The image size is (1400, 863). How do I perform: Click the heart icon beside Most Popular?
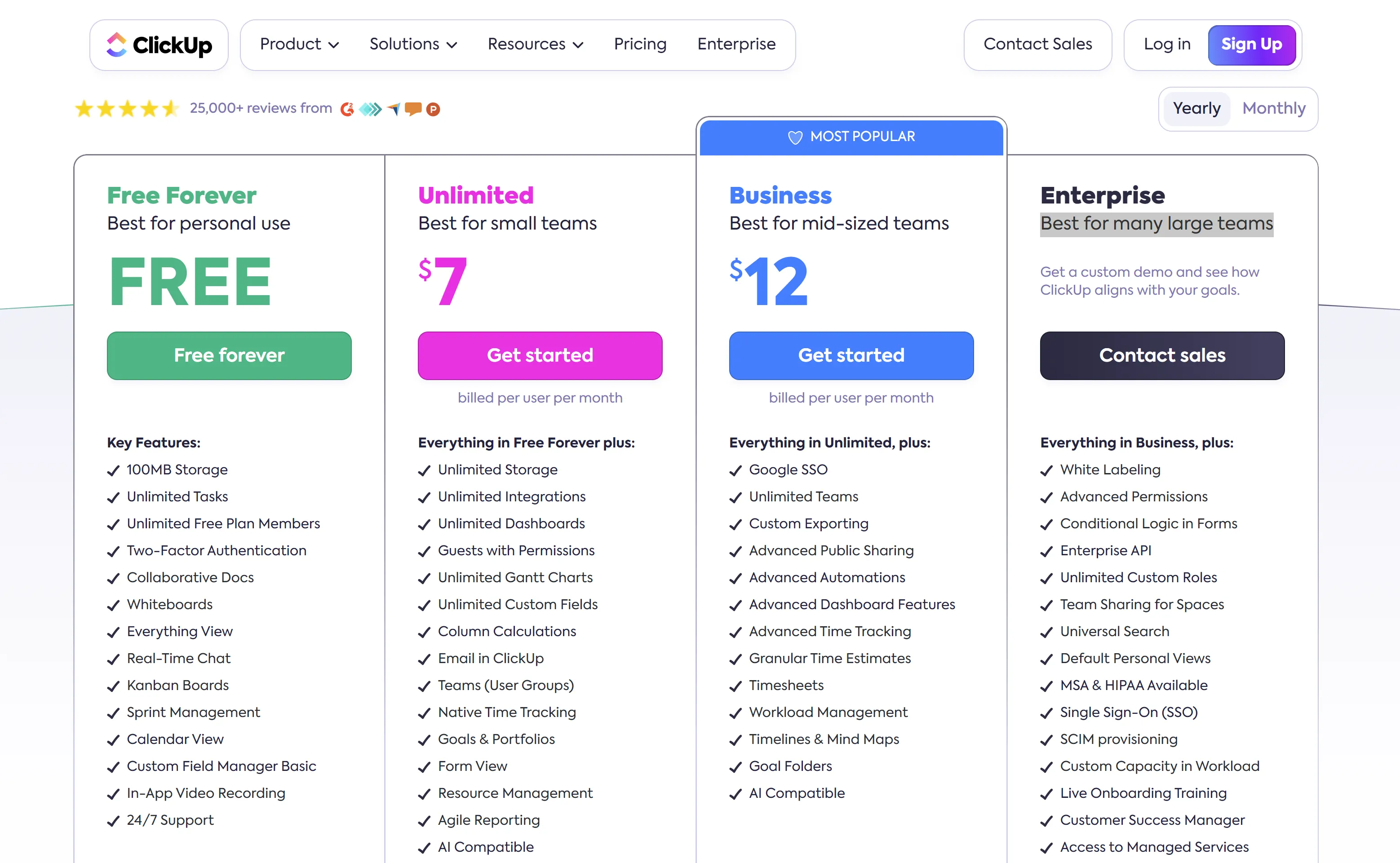(x=794, y=137)
